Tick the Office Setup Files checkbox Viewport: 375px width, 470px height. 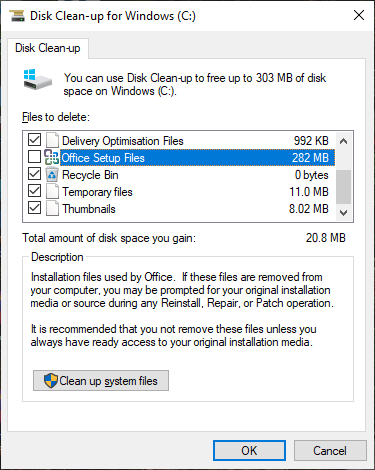(x=34, y=157)
